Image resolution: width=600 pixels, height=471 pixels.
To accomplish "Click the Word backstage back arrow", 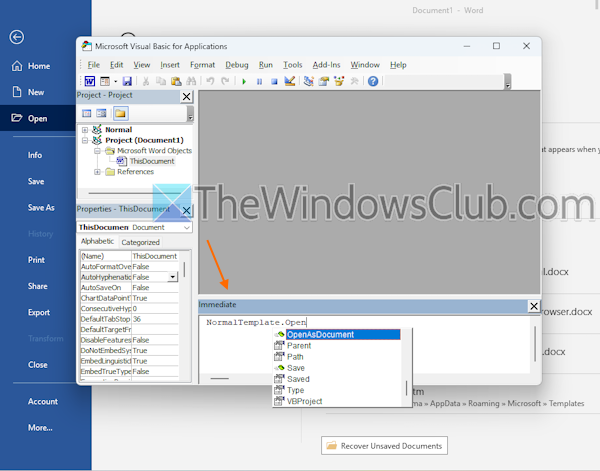I will pos(16,37).
